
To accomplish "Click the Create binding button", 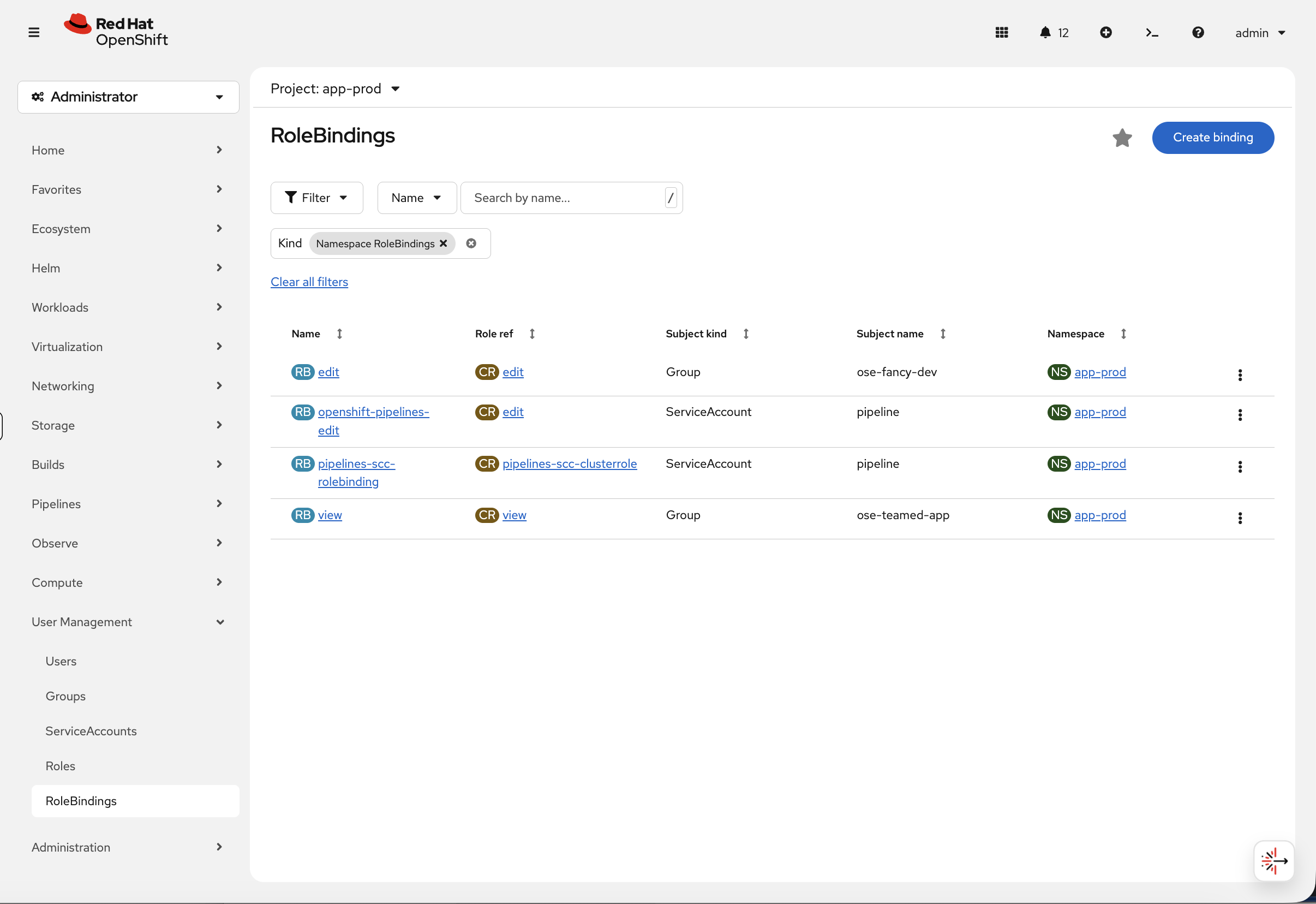I will pyautogui.click(x=1213, y=138).
